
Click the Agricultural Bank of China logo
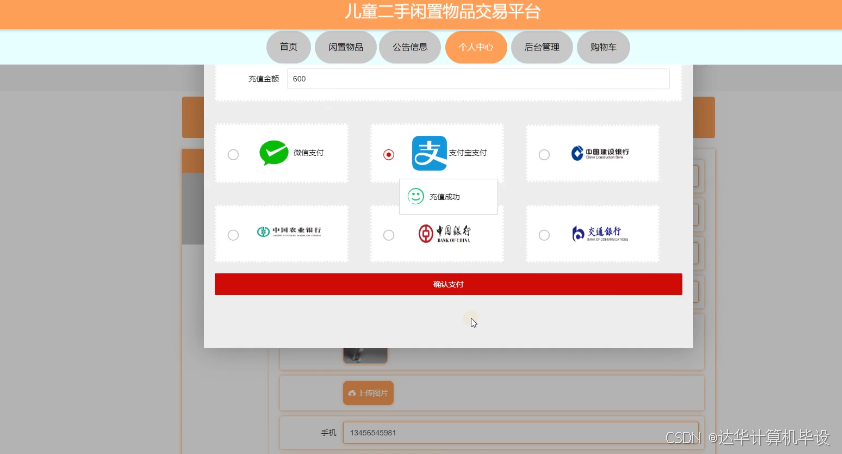coord(289,232)
